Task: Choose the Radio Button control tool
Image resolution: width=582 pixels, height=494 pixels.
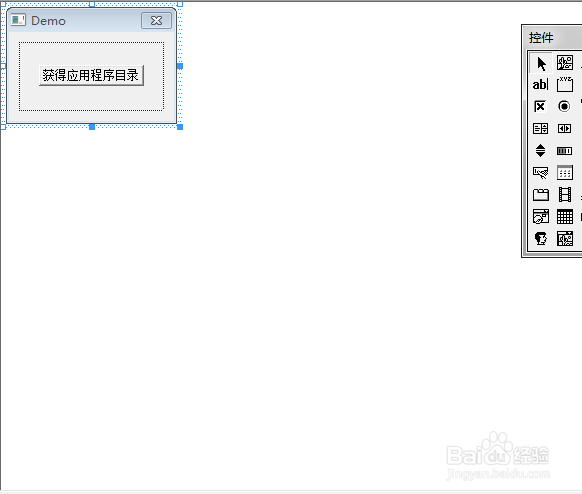Action: (x=564, y=107)
